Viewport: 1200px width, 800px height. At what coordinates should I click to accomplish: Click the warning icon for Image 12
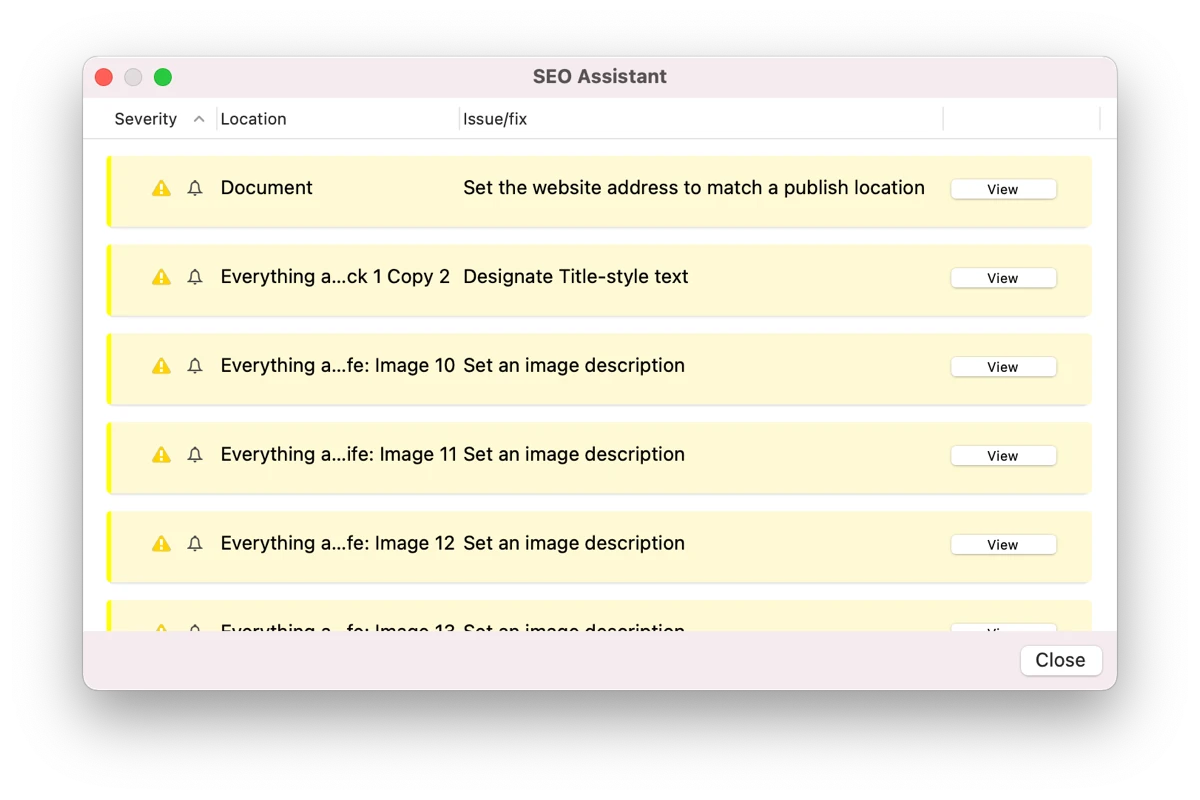pyautogui.click(x=161, y=544)
